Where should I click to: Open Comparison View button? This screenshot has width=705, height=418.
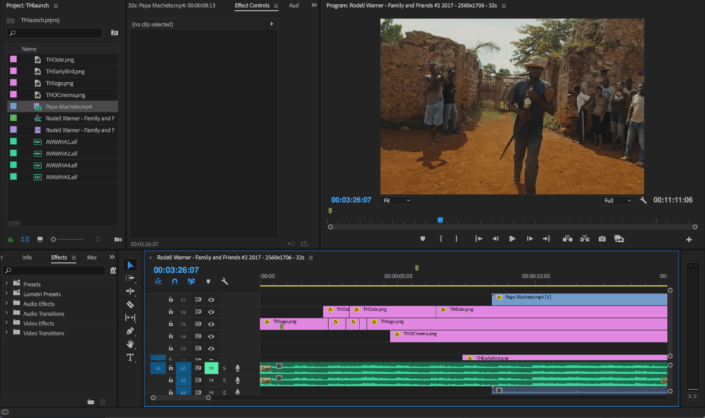tap(619, 239)
